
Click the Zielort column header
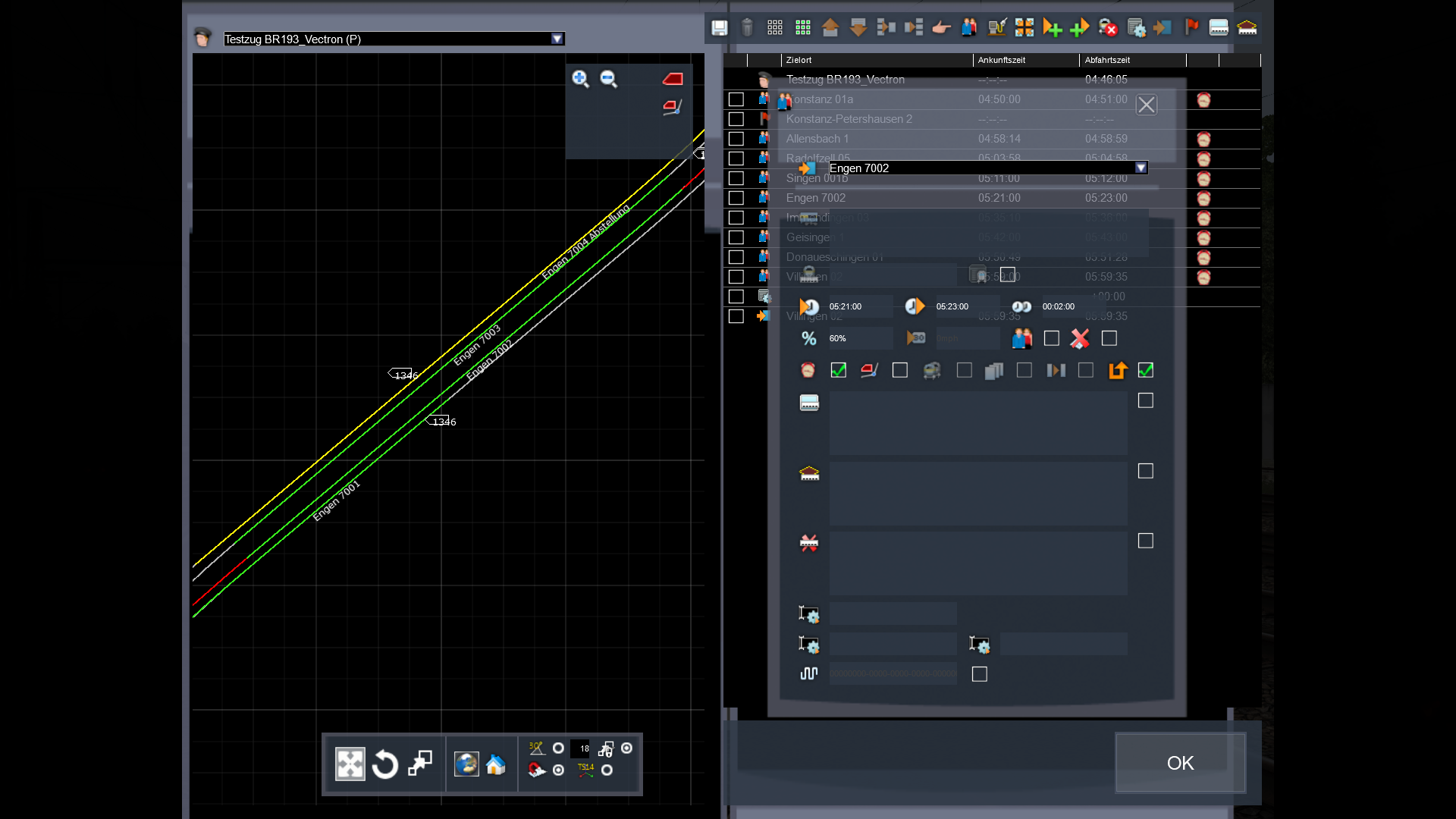click(x=799, y=60)
